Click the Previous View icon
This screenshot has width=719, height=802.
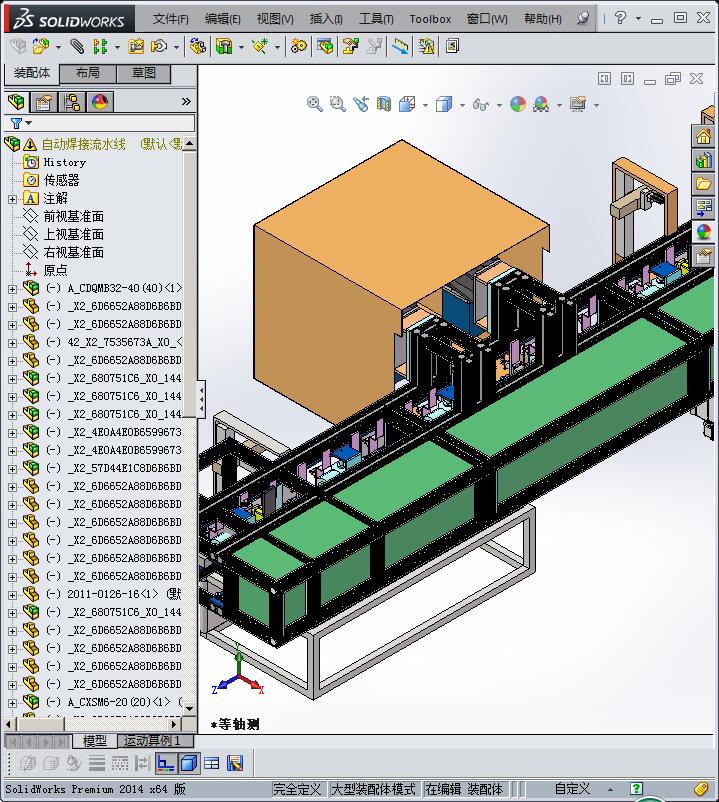[x=361, y=104]
